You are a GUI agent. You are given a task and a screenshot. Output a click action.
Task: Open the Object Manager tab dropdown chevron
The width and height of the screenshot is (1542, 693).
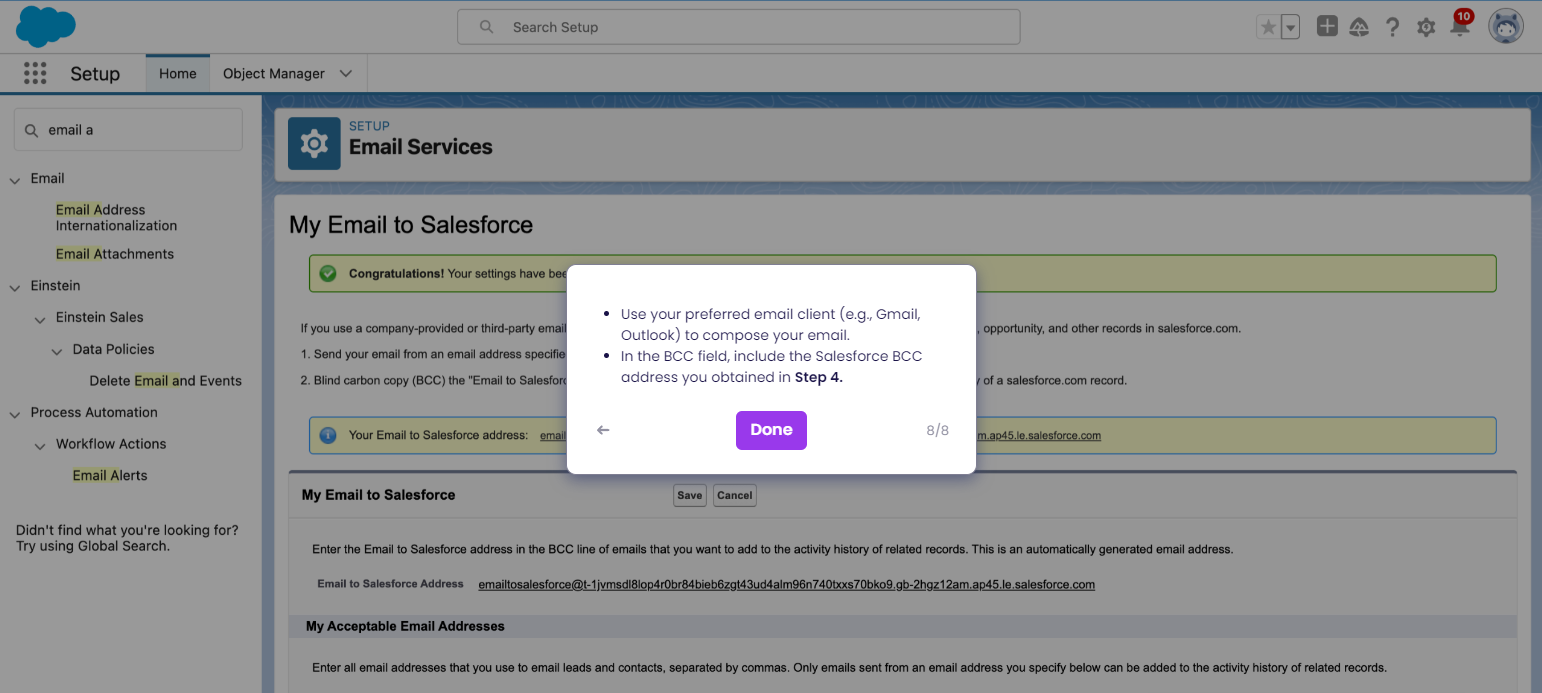346,74
